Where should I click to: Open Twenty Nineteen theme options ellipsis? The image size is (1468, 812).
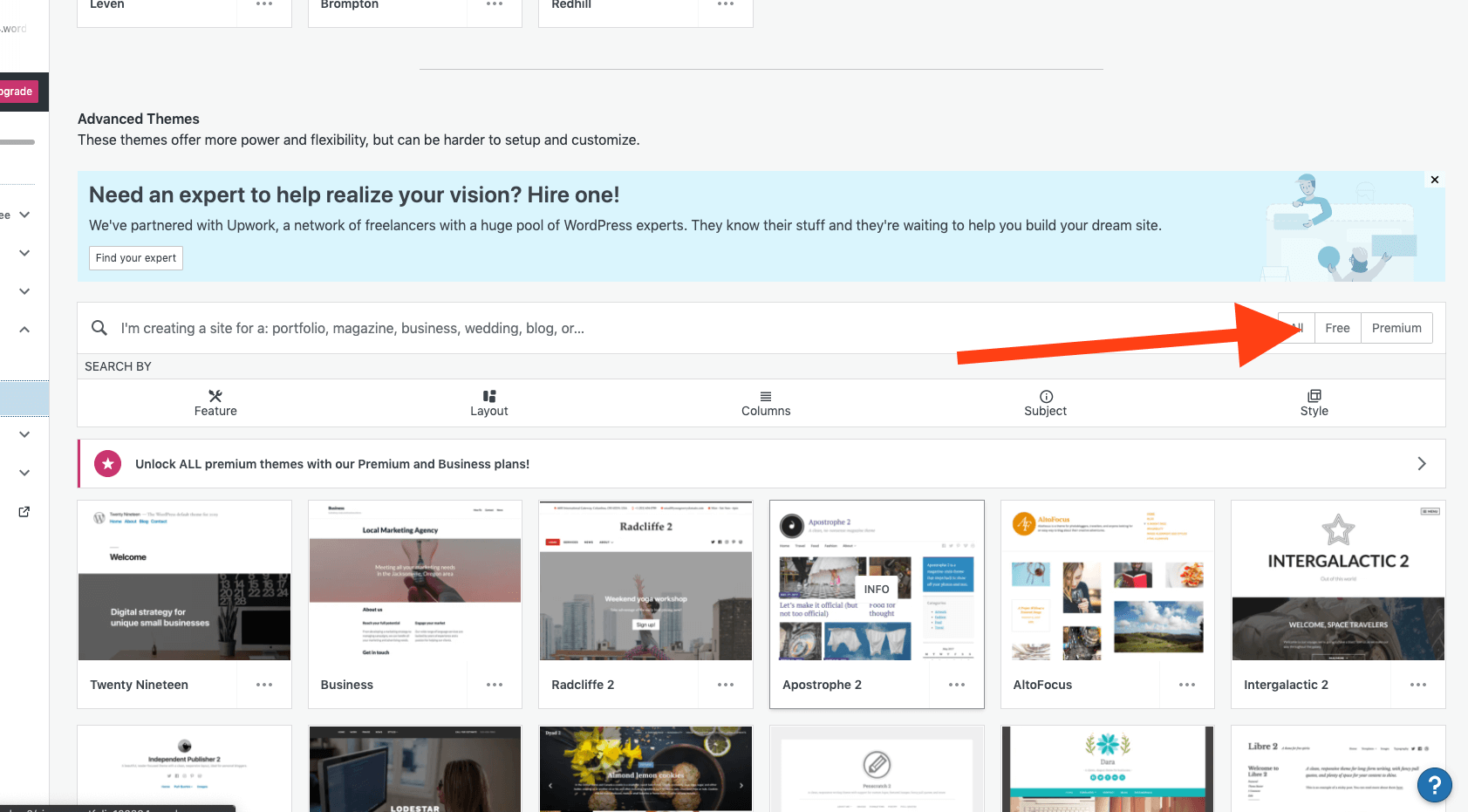[264, 685]
